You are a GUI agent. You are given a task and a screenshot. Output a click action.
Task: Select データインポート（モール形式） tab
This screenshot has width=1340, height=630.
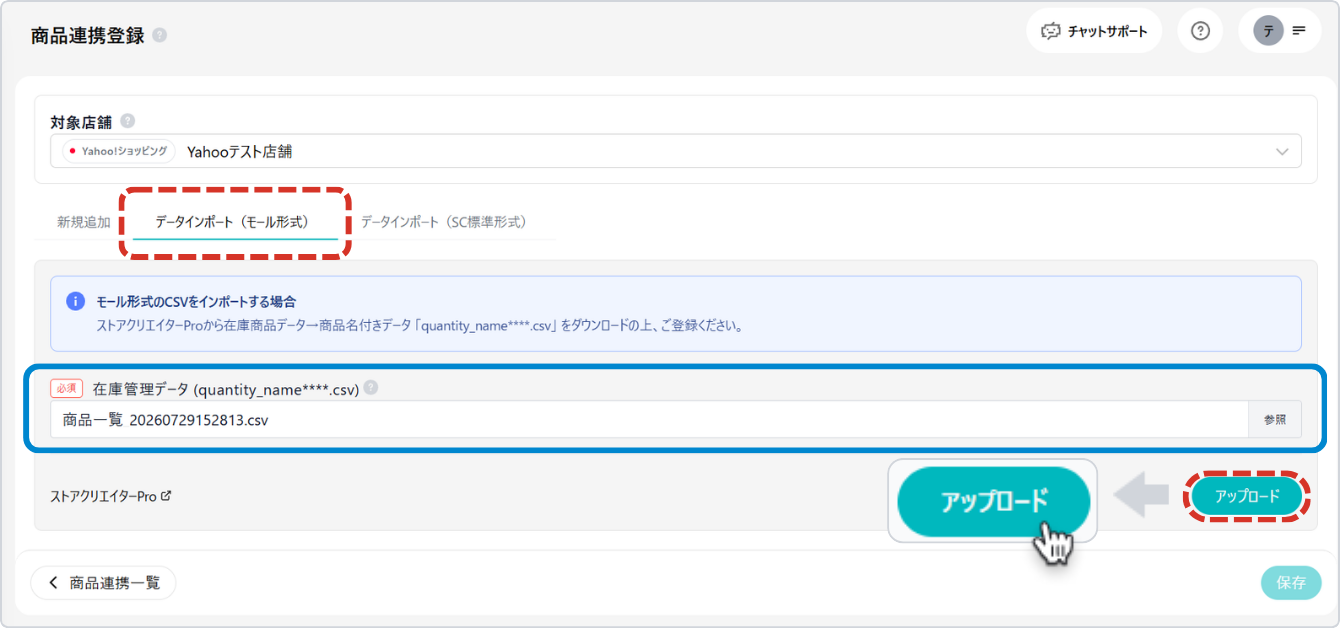point(236,222)
